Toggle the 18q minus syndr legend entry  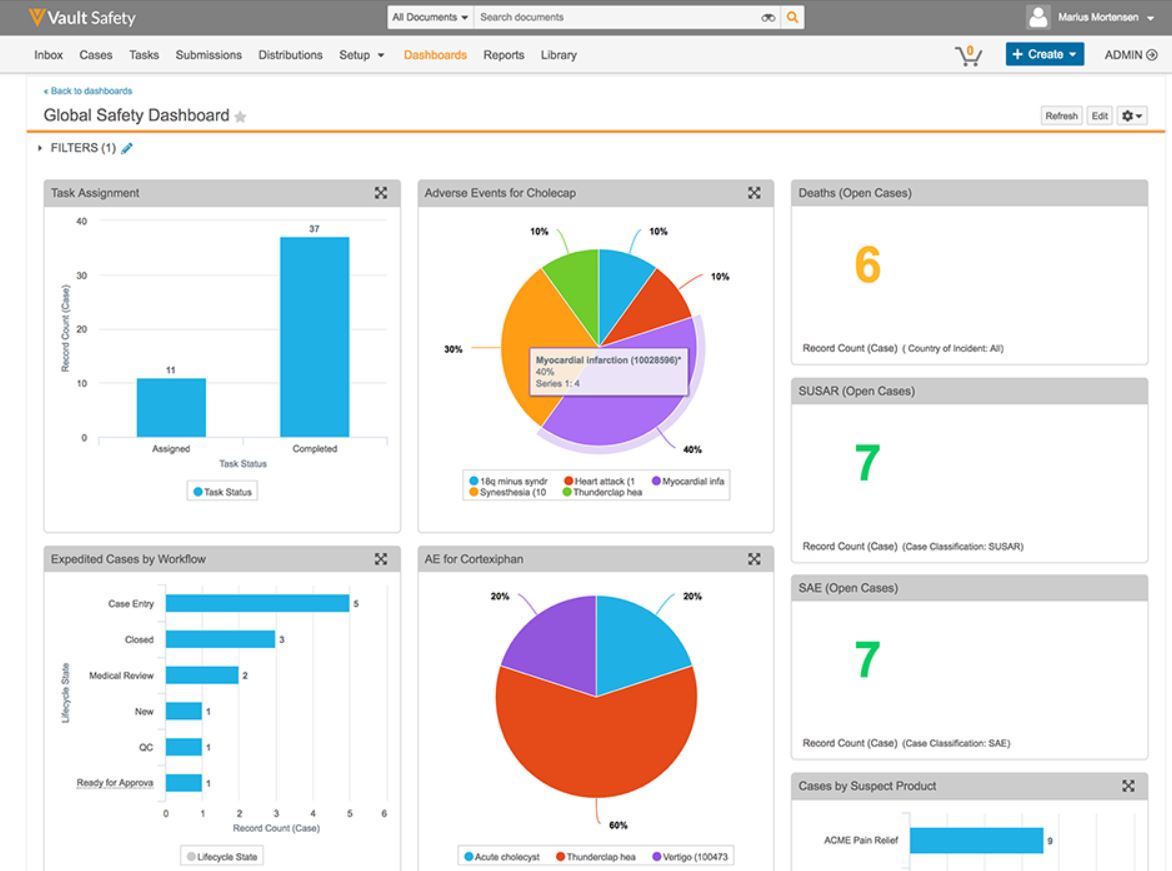[508, 481]
